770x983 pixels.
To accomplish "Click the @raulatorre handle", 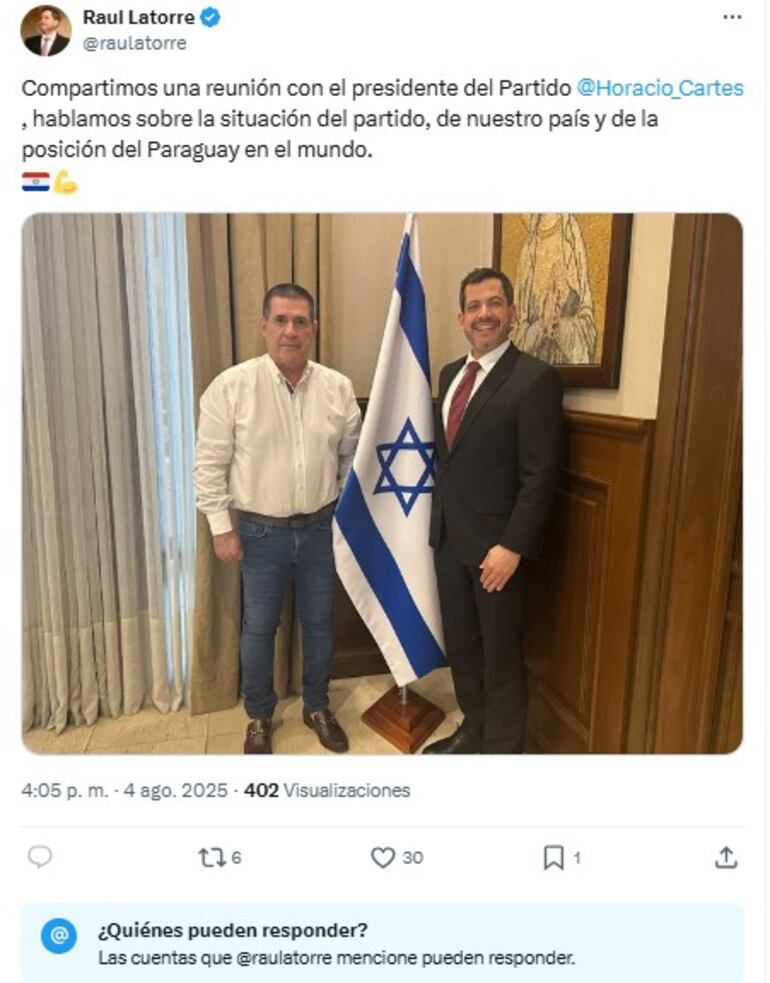I will pos(135,43).
